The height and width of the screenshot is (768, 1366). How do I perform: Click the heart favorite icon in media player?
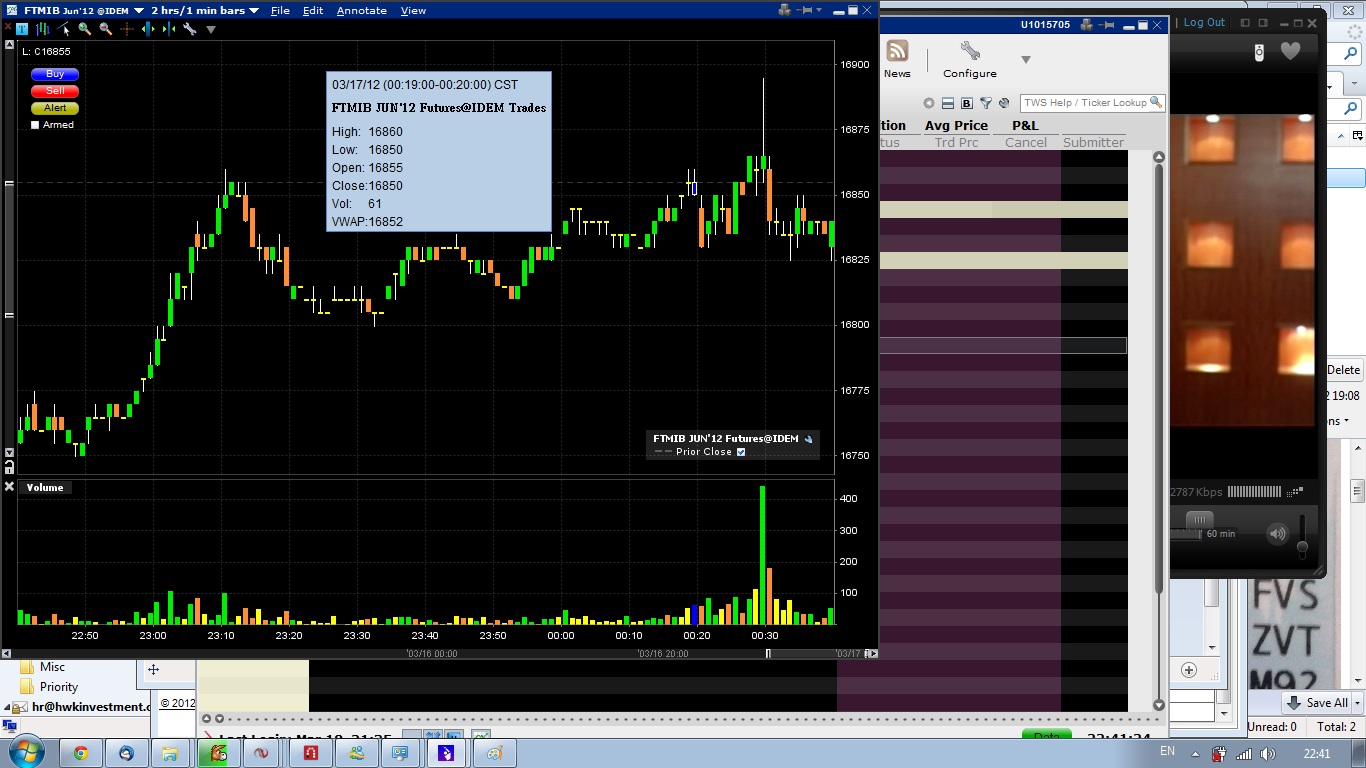(x=1291, y=51)
